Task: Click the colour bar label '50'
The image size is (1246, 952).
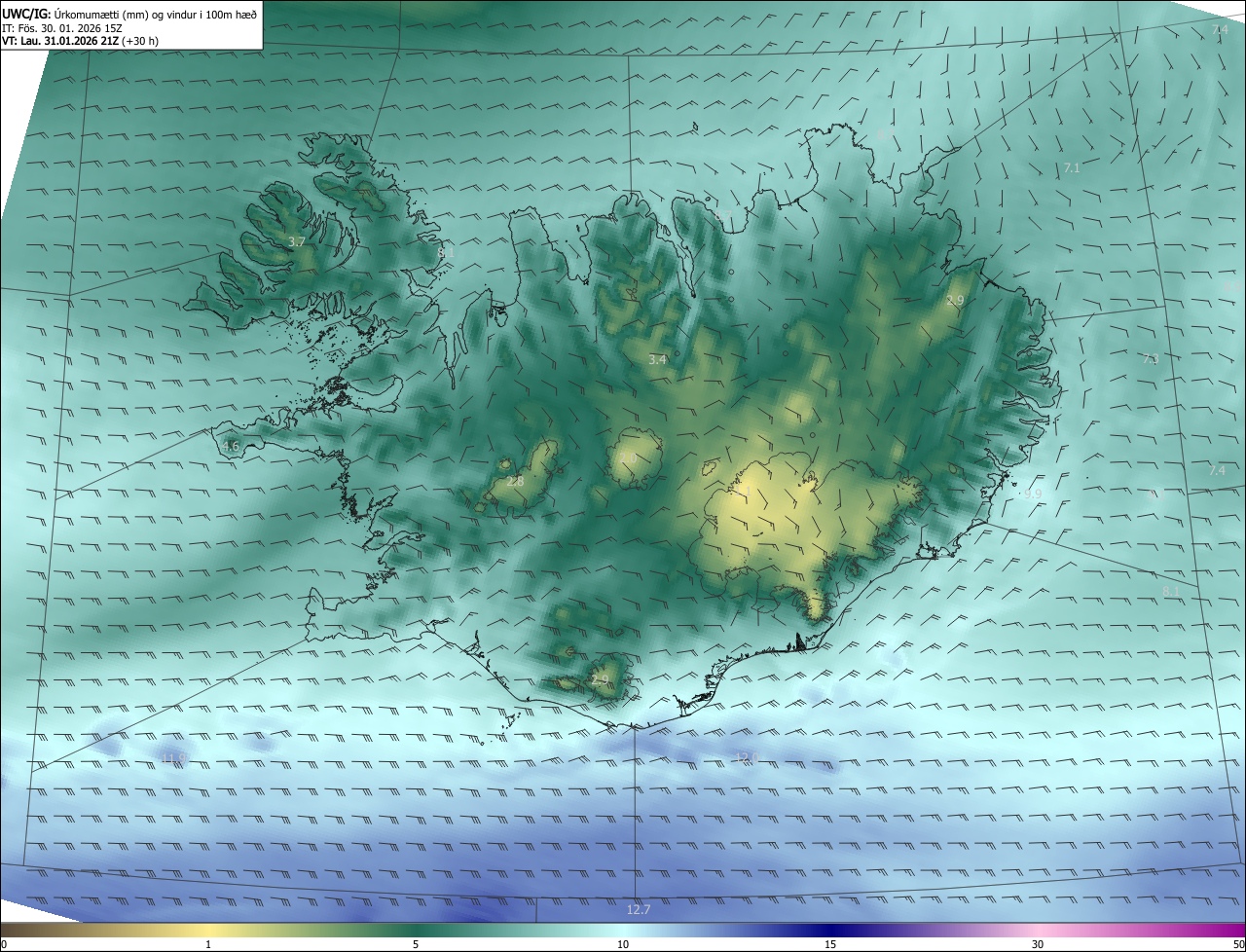Action: coord(1239,944)
